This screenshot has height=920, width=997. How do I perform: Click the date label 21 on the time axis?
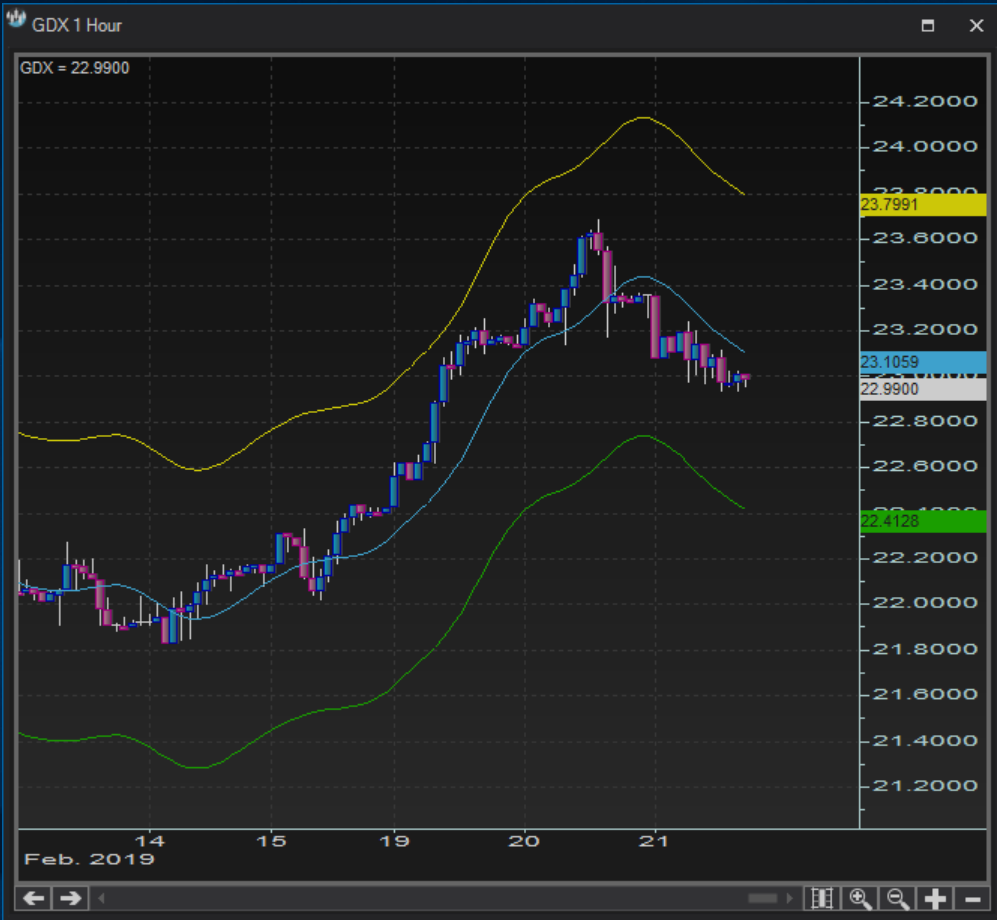coord(654,842)
